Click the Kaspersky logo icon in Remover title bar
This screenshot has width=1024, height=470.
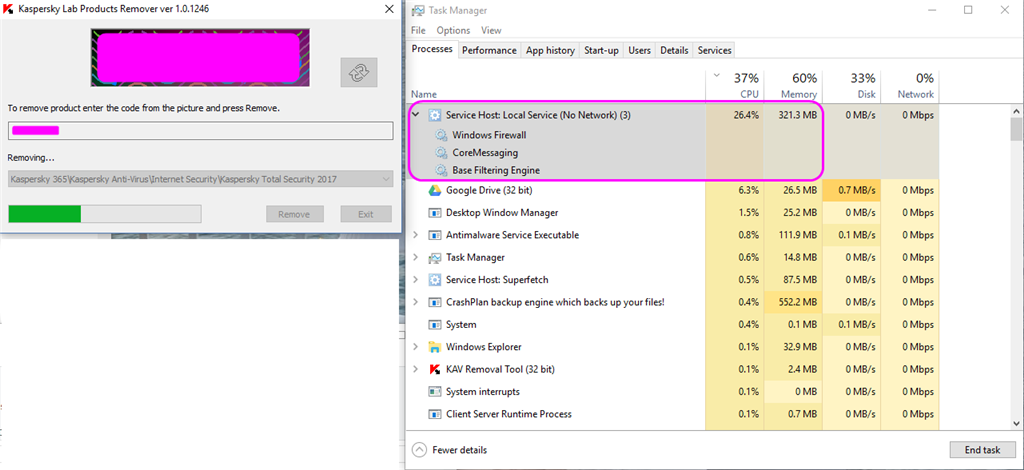point(9,9)
